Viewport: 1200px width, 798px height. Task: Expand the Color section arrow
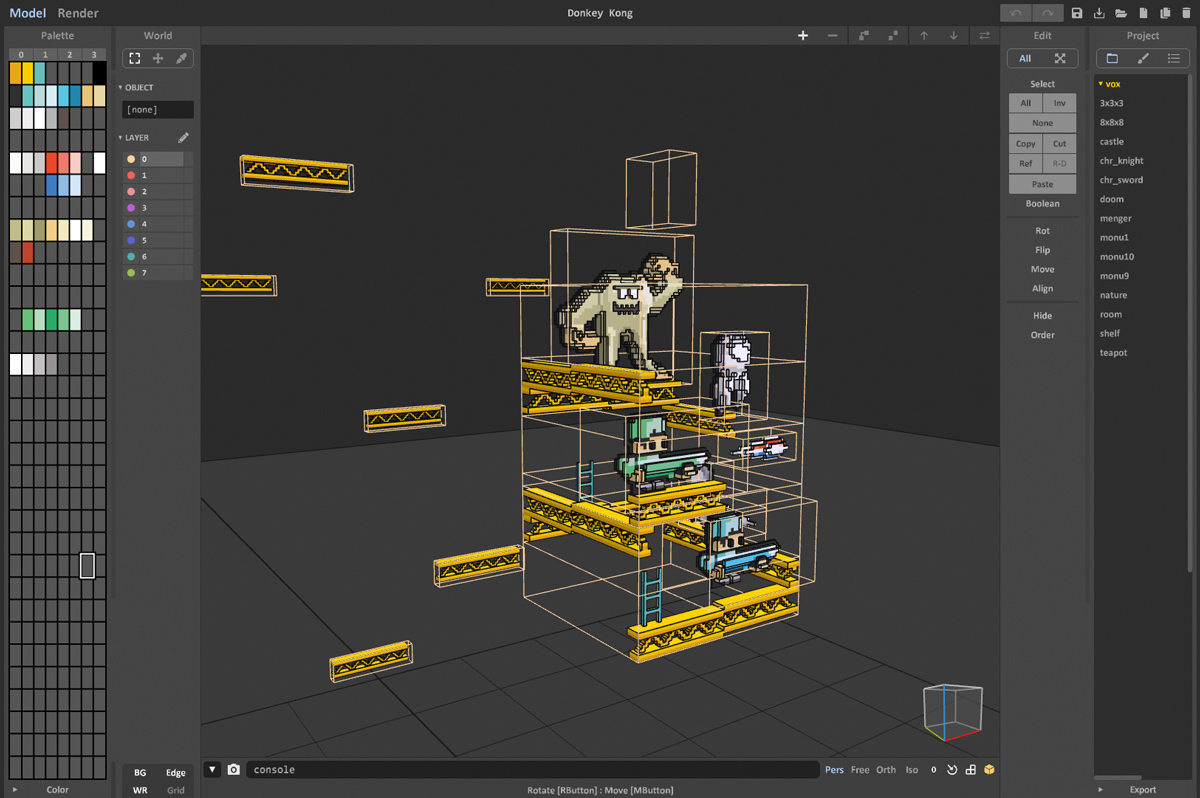click(x=14, y=790)
